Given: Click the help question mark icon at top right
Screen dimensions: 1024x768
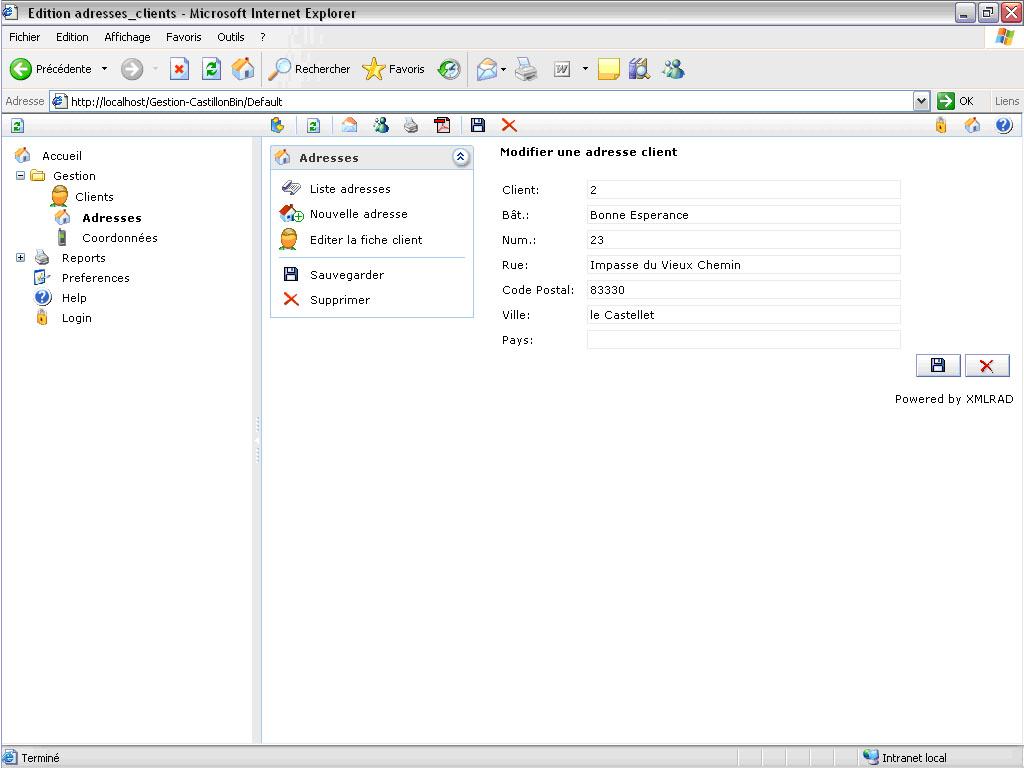Looking at the screenshot, I should (1004, 125).
